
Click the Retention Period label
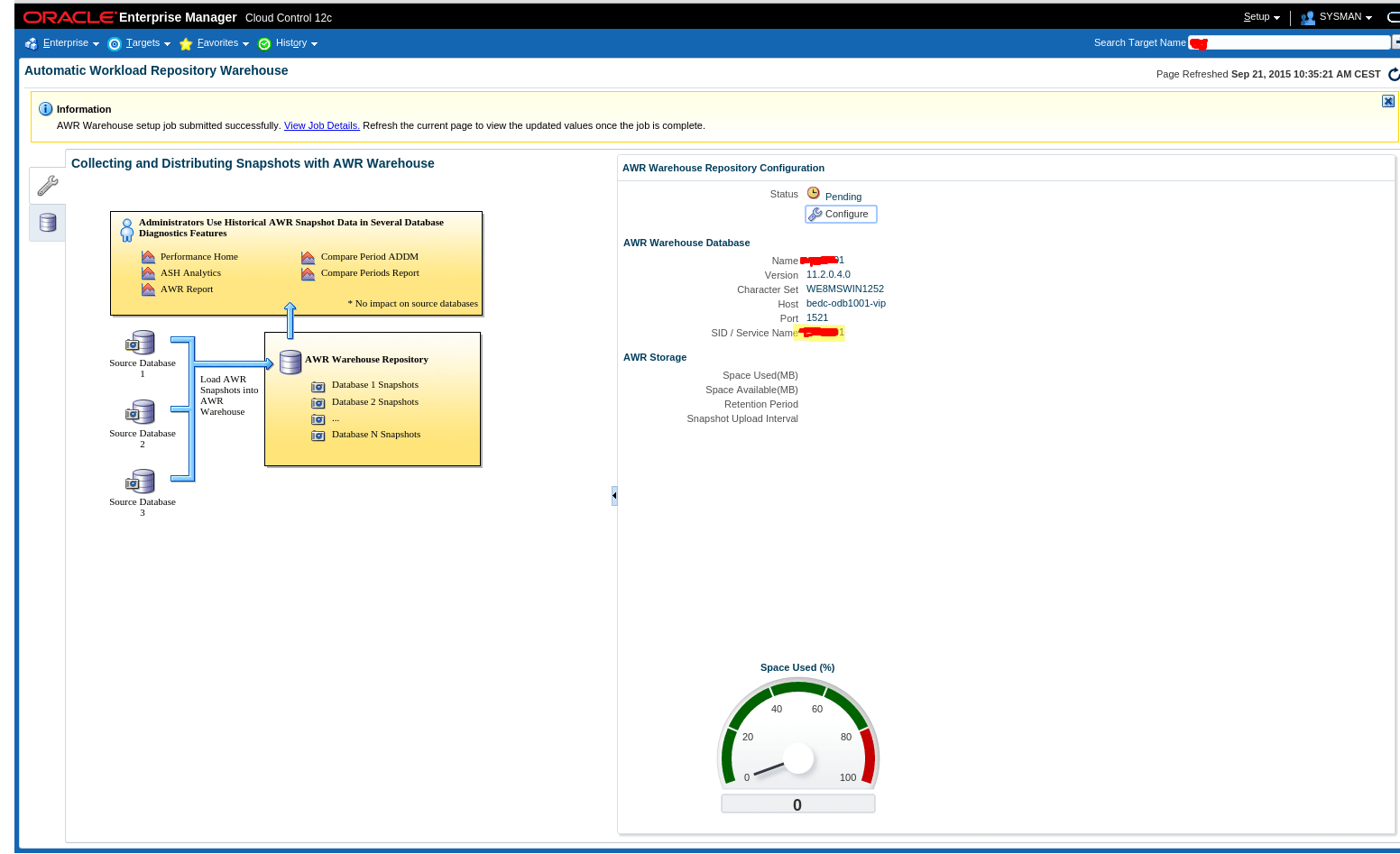761,404
